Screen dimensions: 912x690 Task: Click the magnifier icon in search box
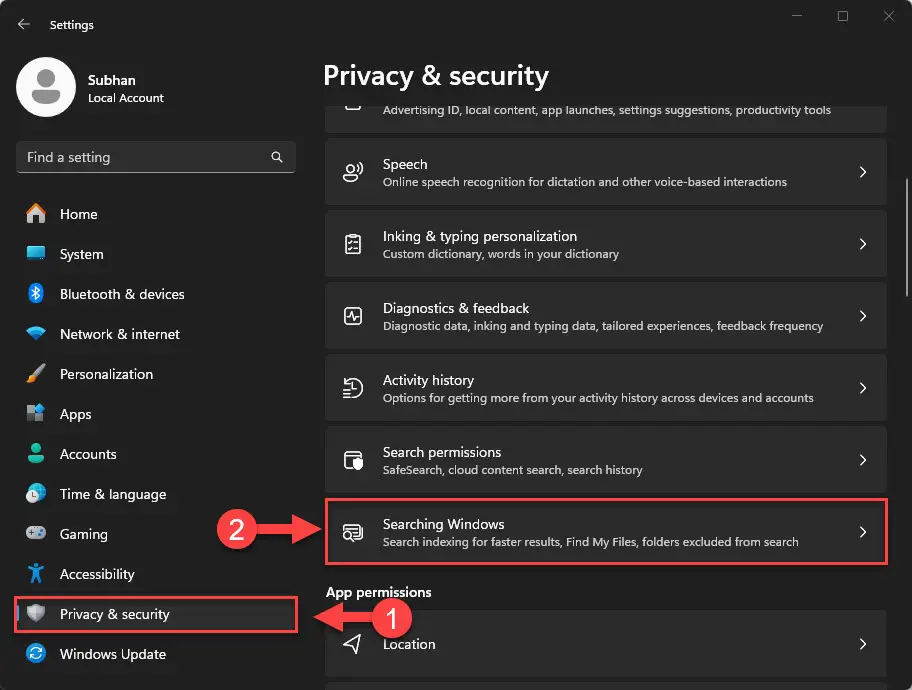tap(276, 157)
